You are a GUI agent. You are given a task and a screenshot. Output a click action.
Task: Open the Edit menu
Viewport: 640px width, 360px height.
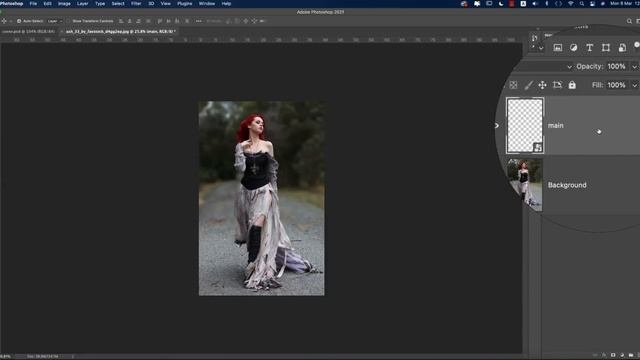tap(47, 4)
